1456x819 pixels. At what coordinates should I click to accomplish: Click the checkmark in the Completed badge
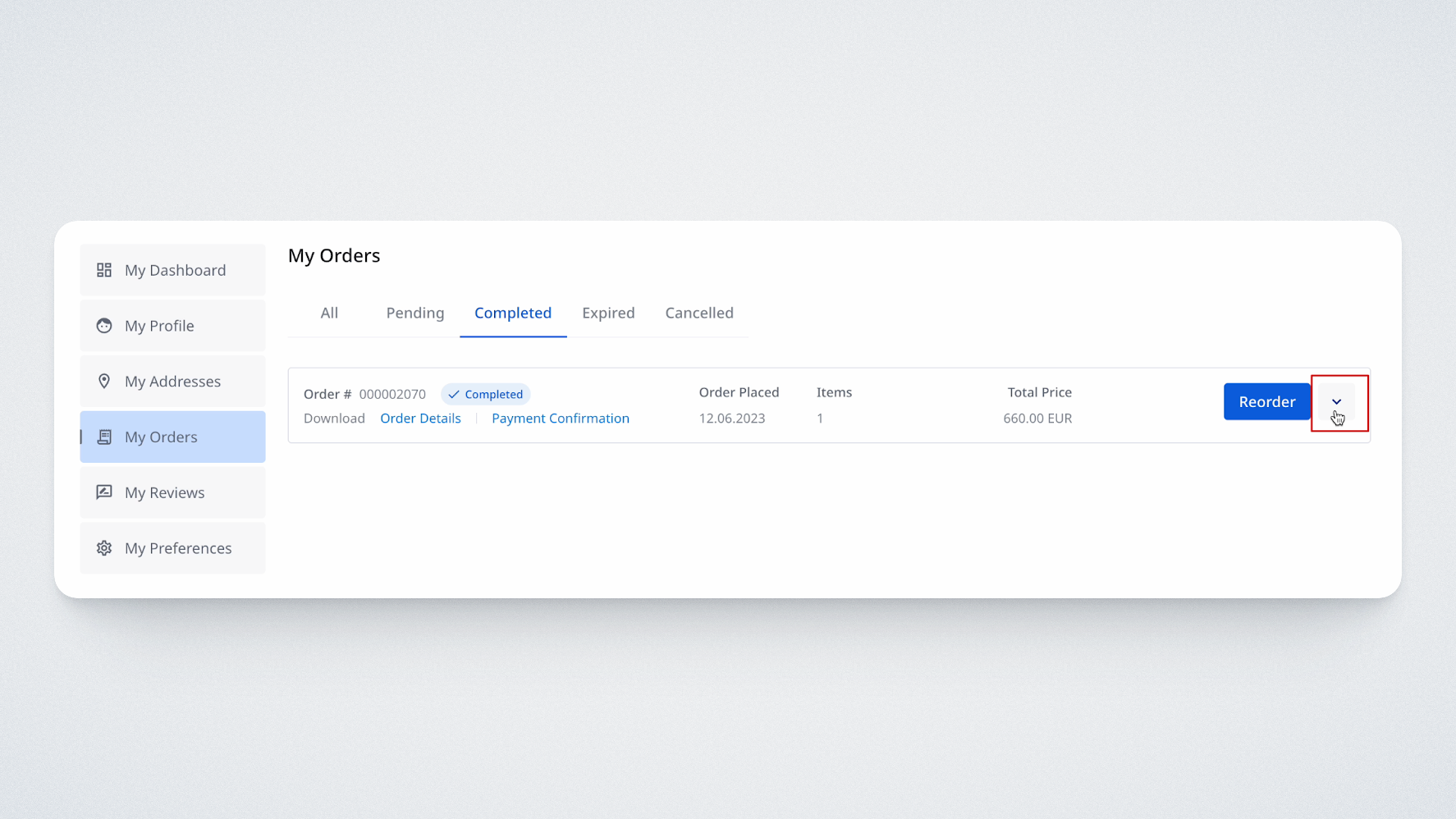[454, 395]
